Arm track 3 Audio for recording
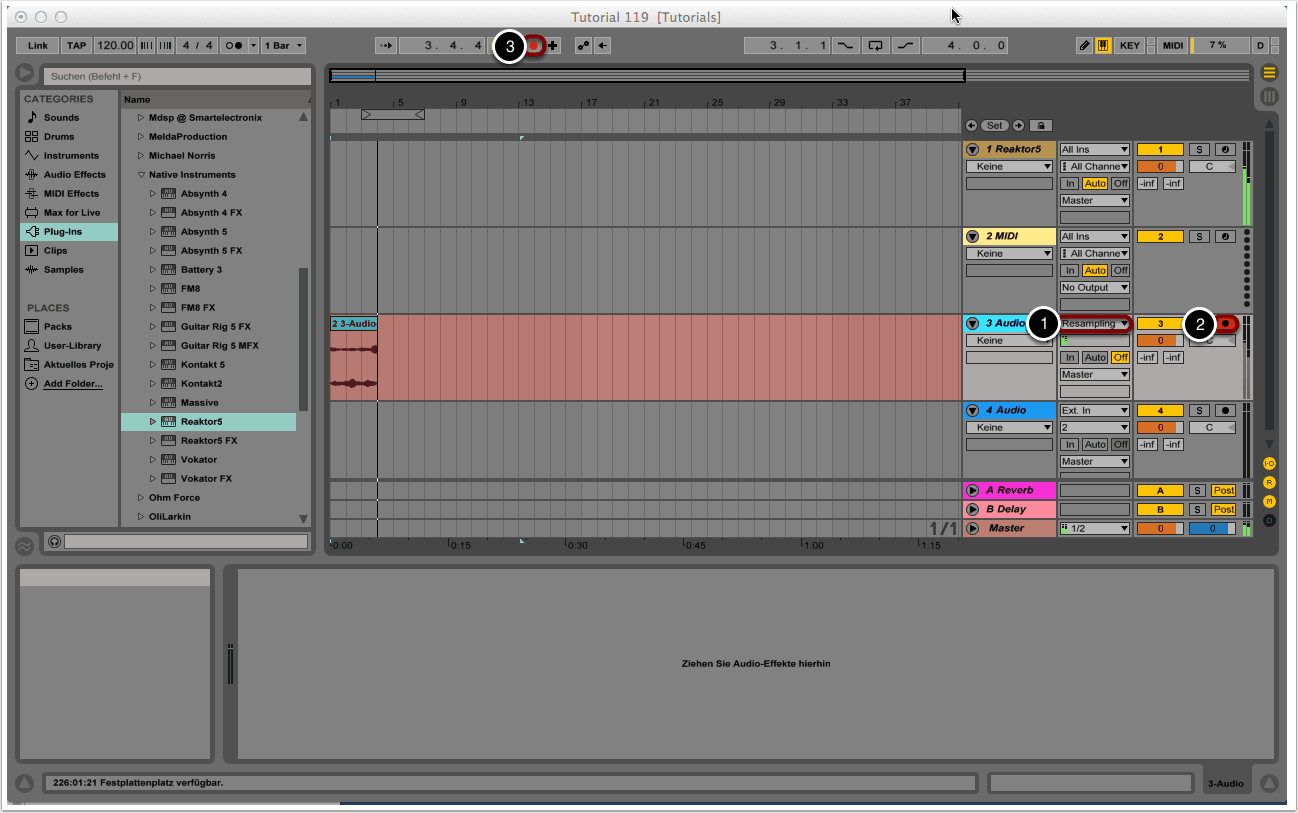1298x813 pixels. point(1225,323)
